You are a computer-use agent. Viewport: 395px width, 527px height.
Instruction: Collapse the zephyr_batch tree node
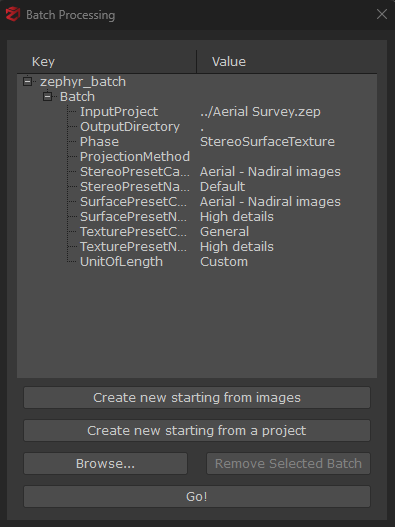click(28, 82)
